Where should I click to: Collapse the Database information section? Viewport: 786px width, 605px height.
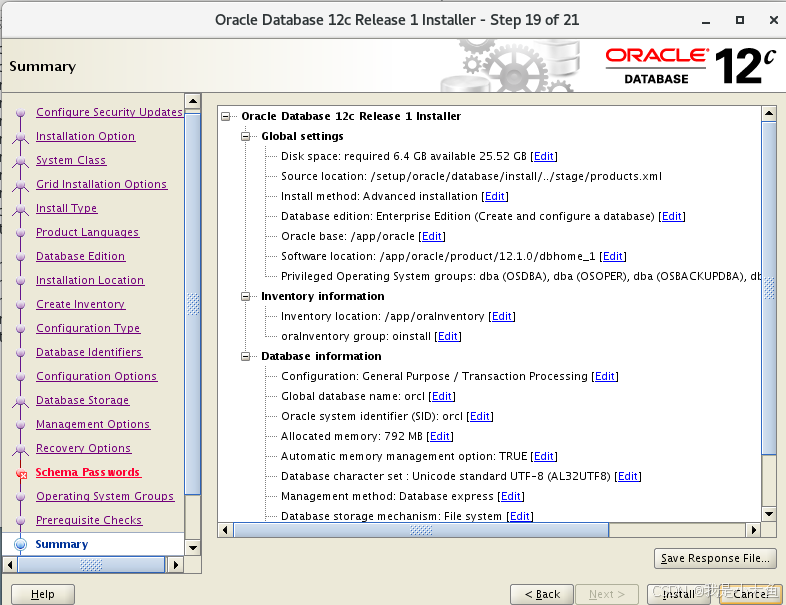tap(246, 356)
